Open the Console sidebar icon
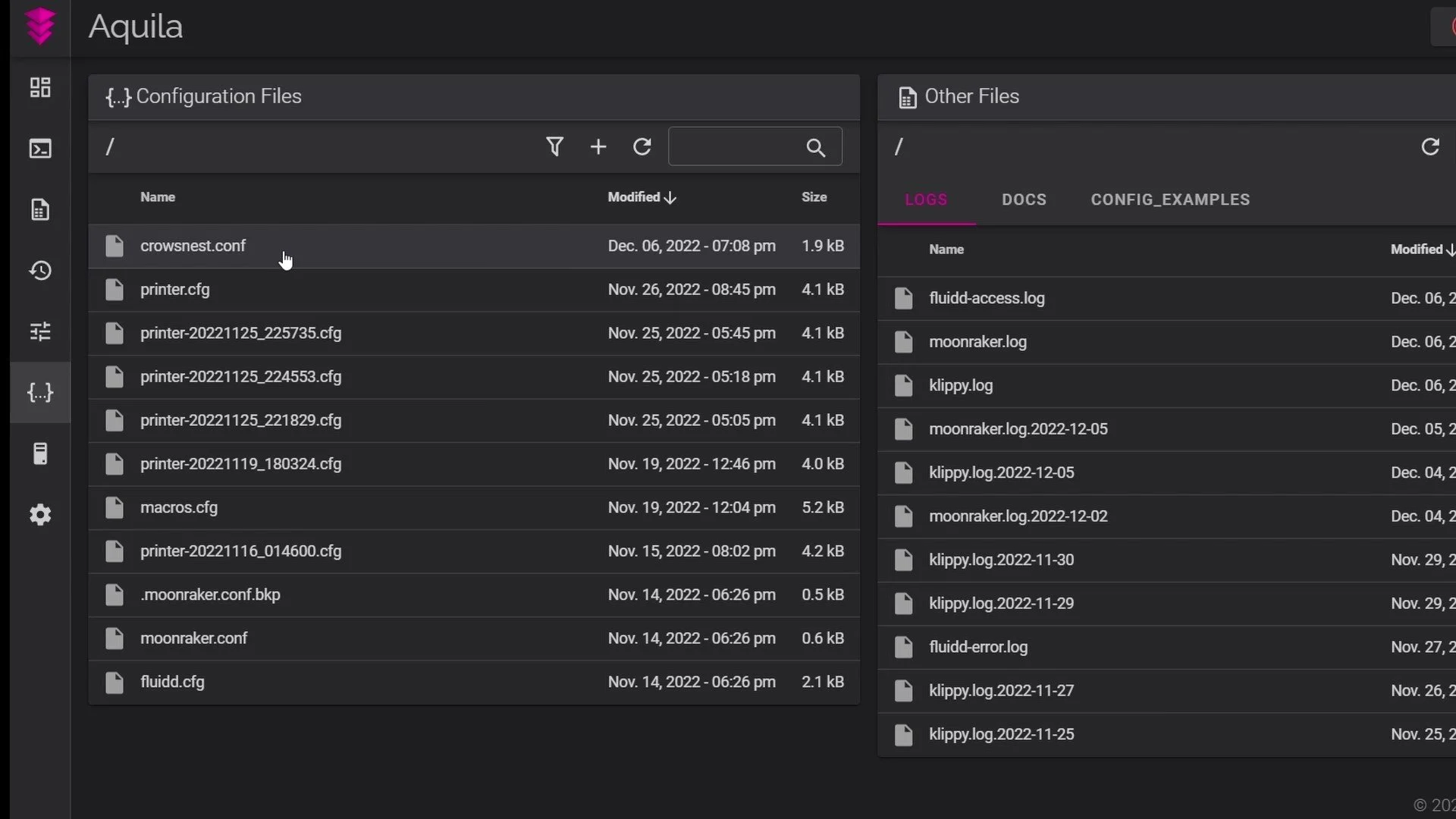 40,149
